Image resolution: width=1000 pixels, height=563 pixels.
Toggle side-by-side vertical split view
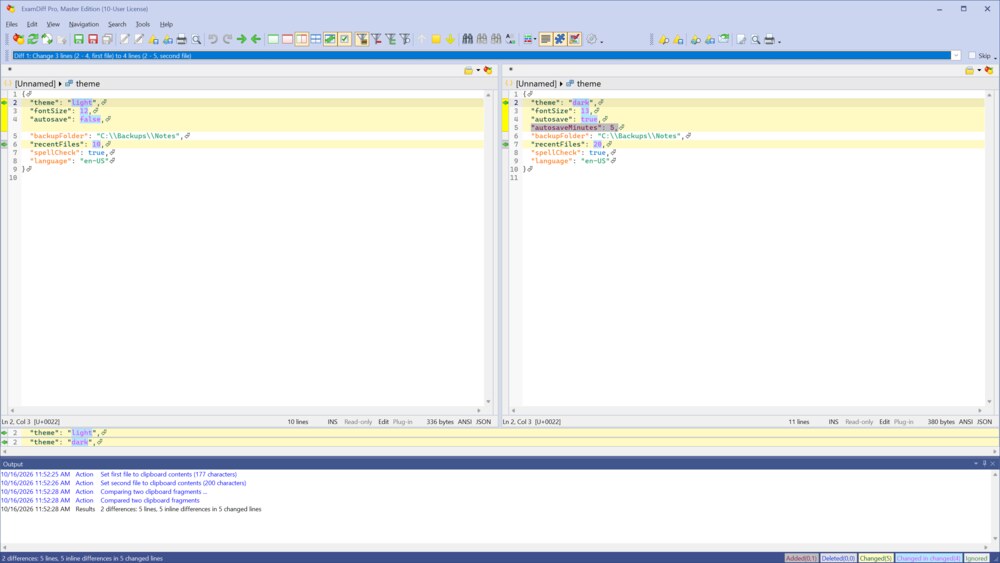pos(302,40)
